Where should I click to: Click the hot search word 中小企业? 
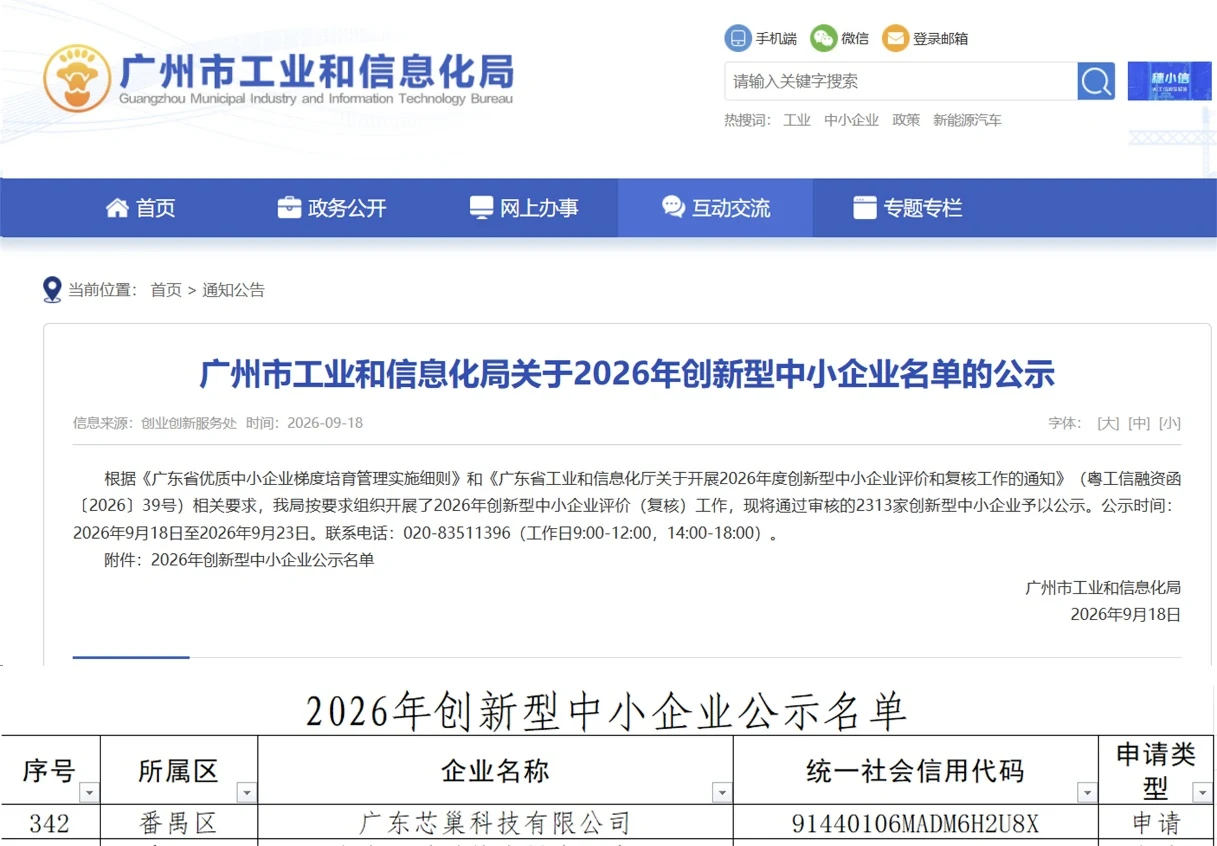[851, 120]
